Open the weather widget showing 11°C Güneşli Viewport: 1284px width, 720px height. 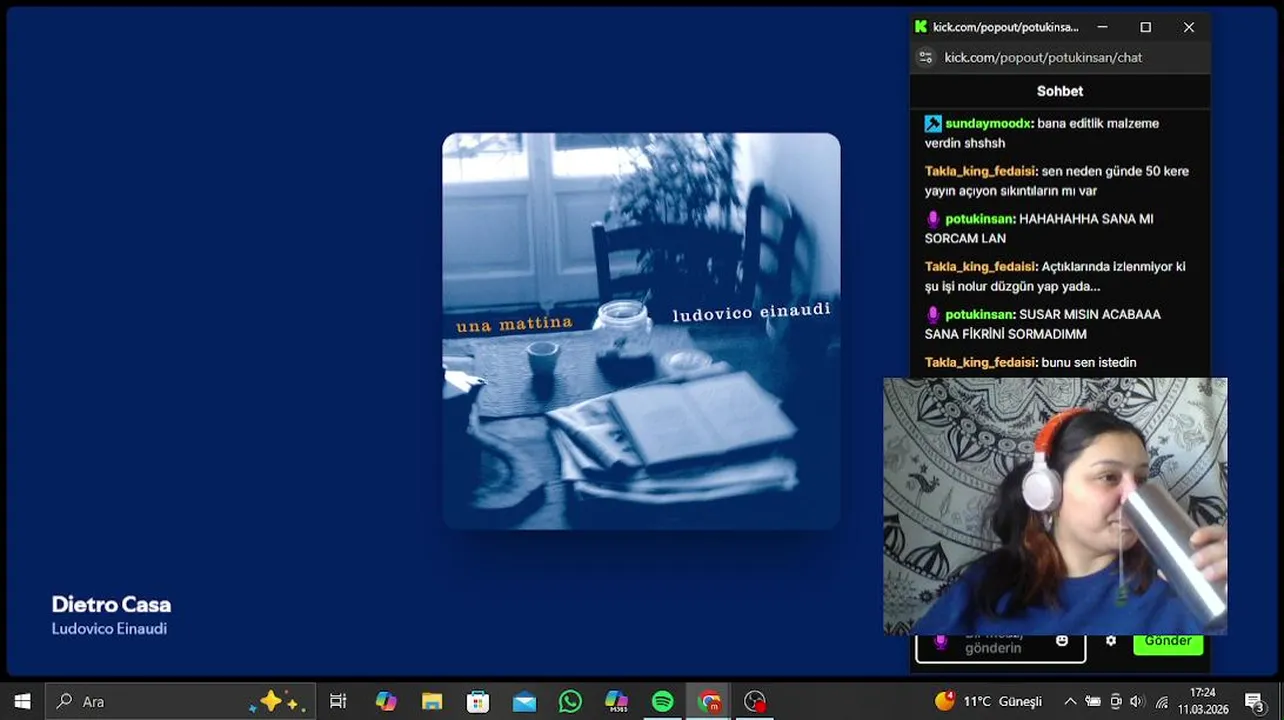click(x=988, y=701)
